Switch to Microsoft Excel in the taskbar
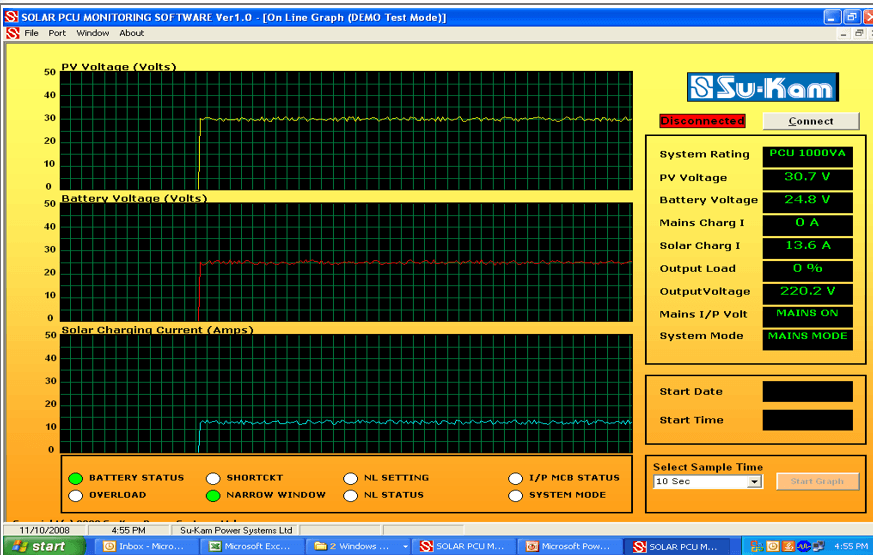 tap(250, 546)
